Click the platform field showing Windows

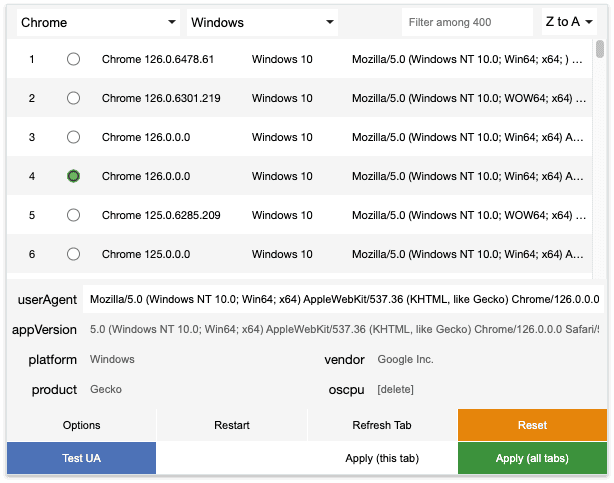point(196,359)
